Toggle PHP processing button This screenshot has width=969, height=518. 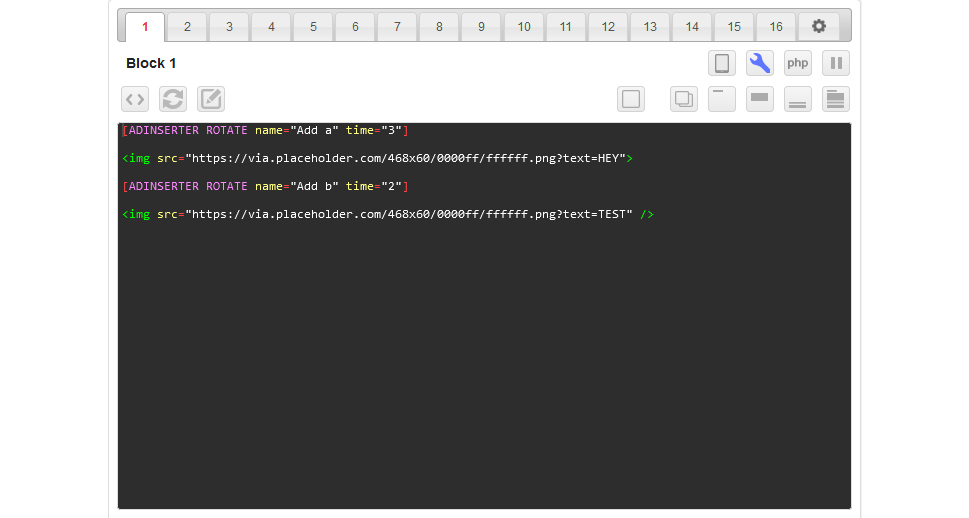pyautogui.click(x=798, y=63)
